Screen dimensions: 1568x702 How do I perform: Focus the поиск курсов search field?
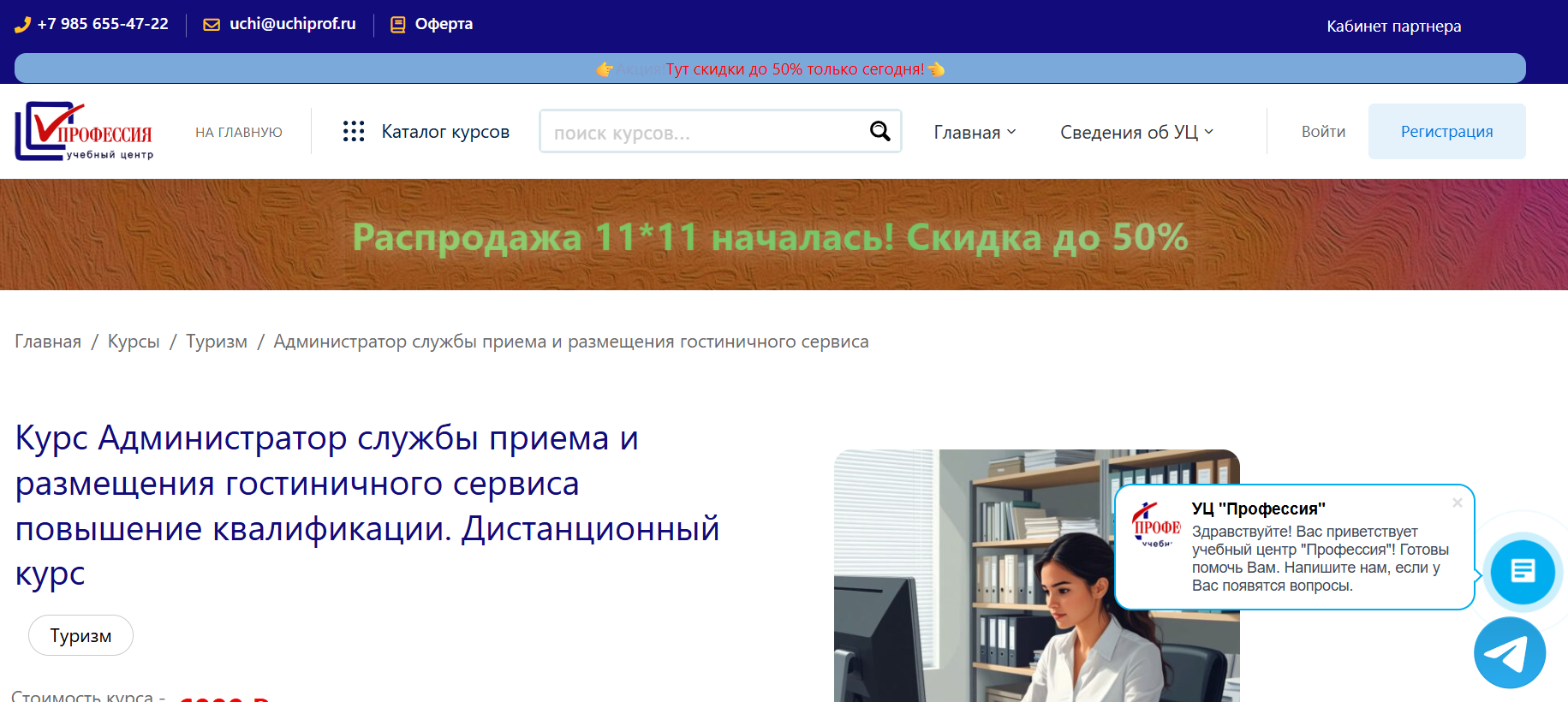(x=702, y=133)
